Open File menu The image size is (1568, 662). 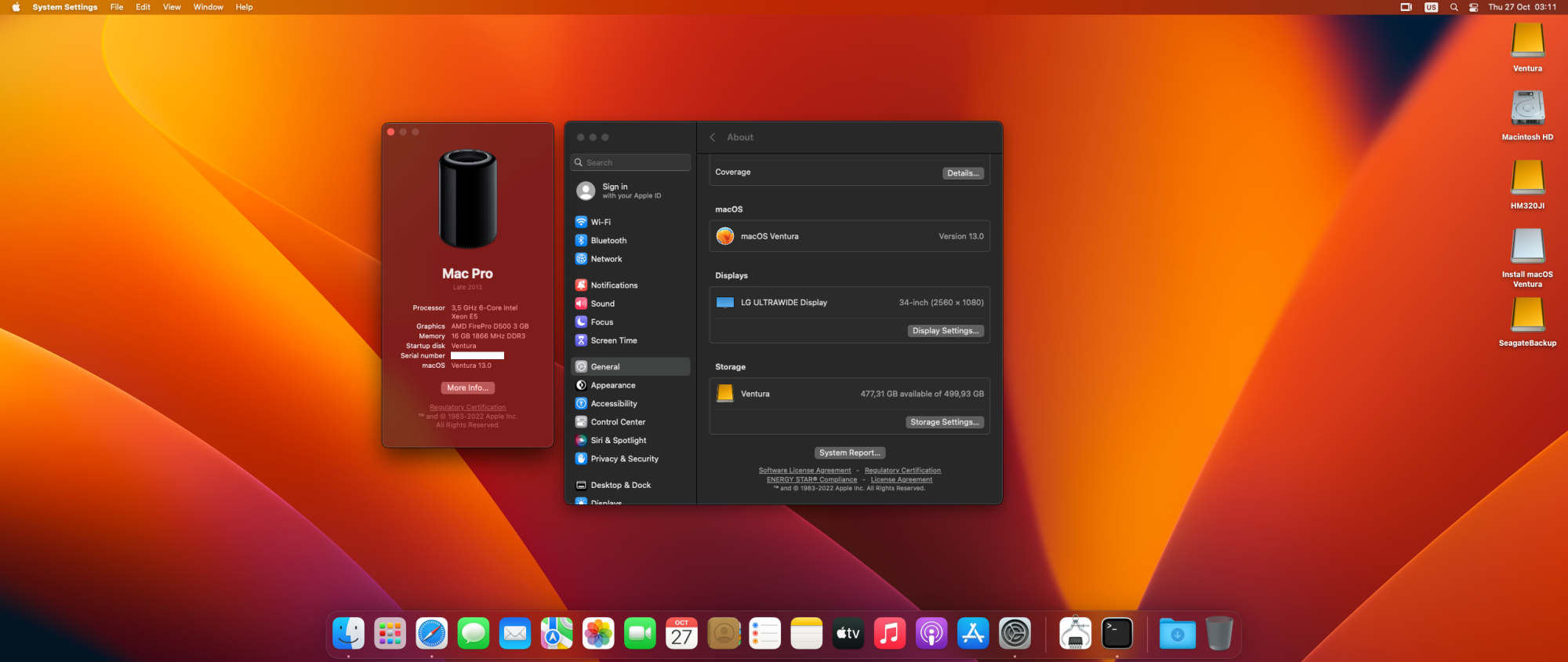coord(117,7)
